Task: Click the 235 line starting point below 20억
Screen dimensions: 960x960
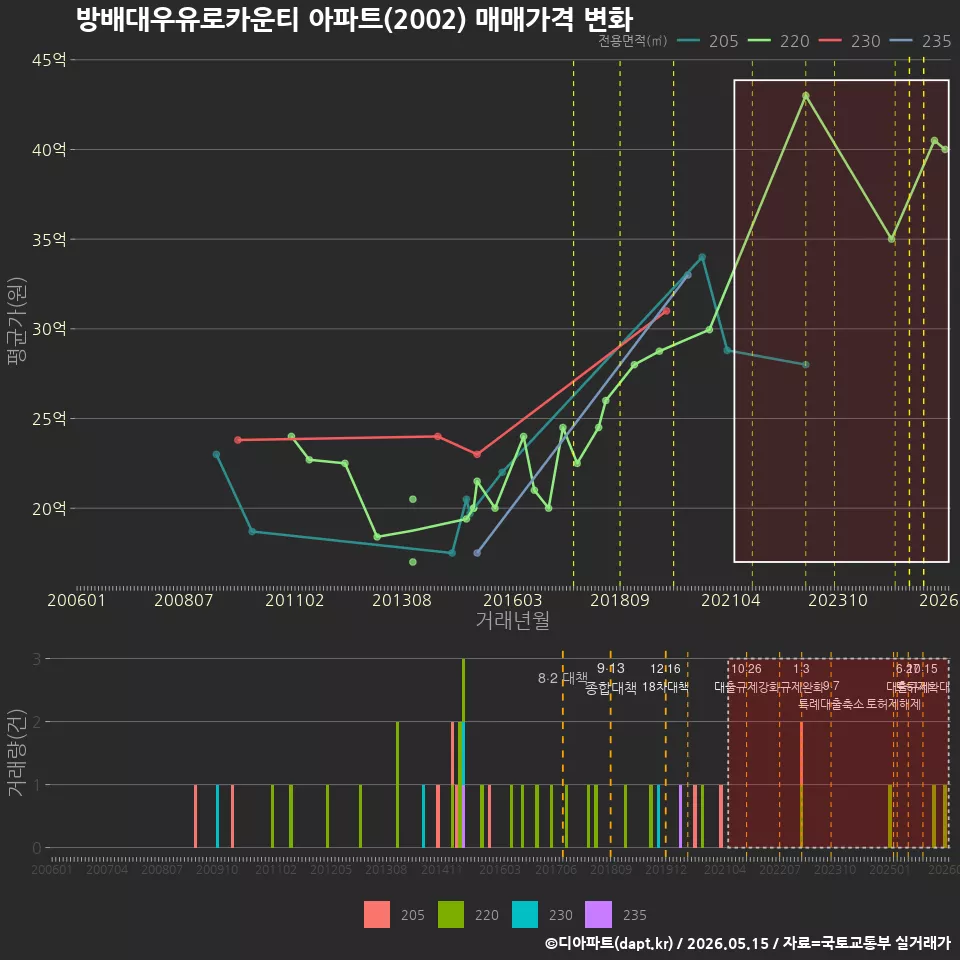Action: pos(477,553)
